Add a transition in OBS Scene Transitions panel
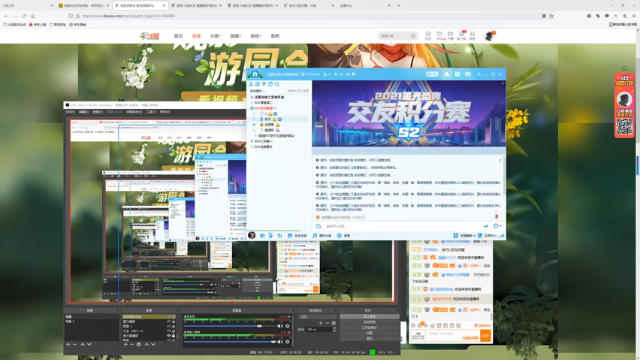Image resolution: width=640 pixels, height=360 pixels. (x=320, y=323)
